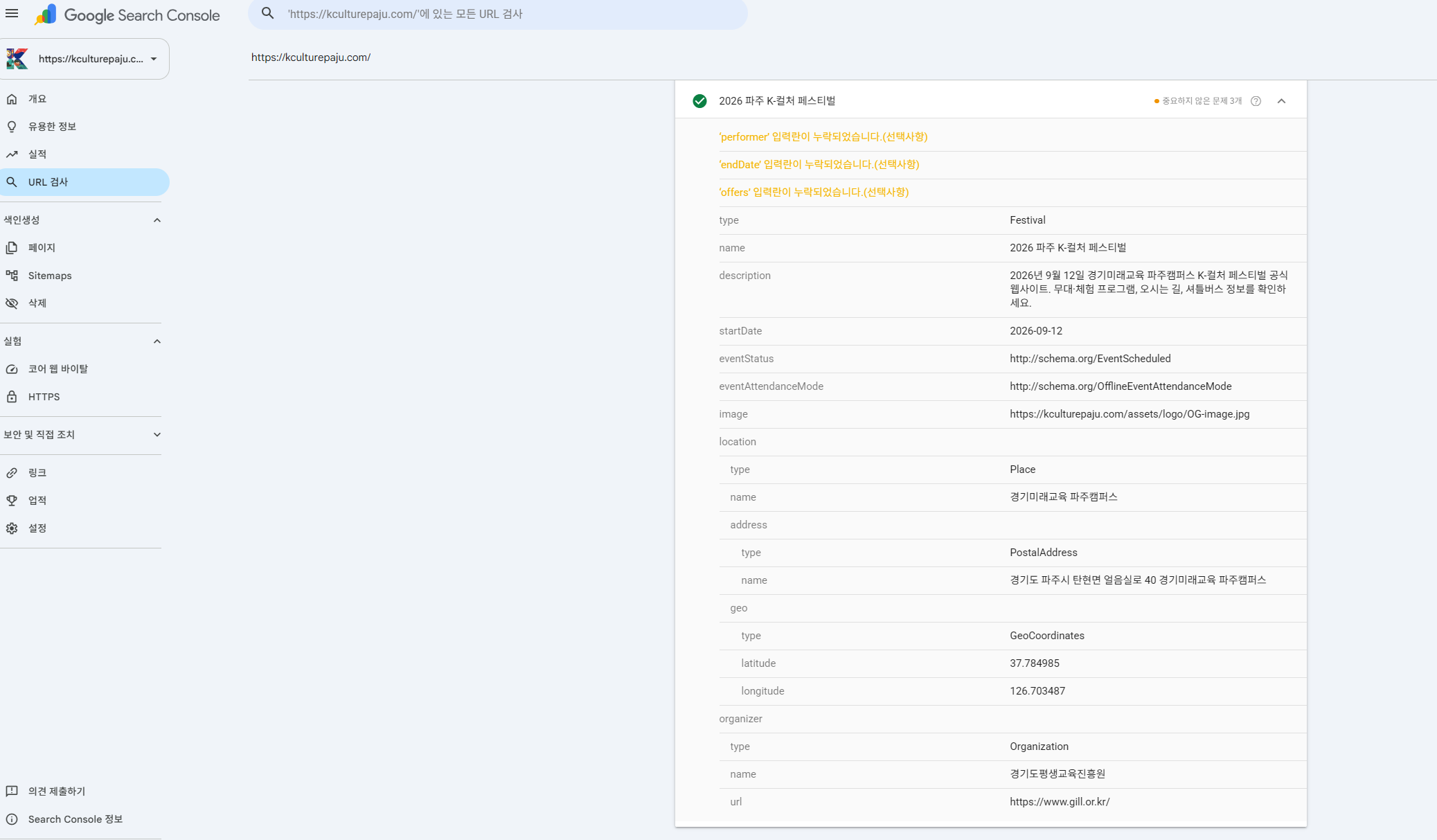Collapse the 2026 파주 K-컬처 페스티벌 item
1437x840 pixels.
(x=1281, y=101)
